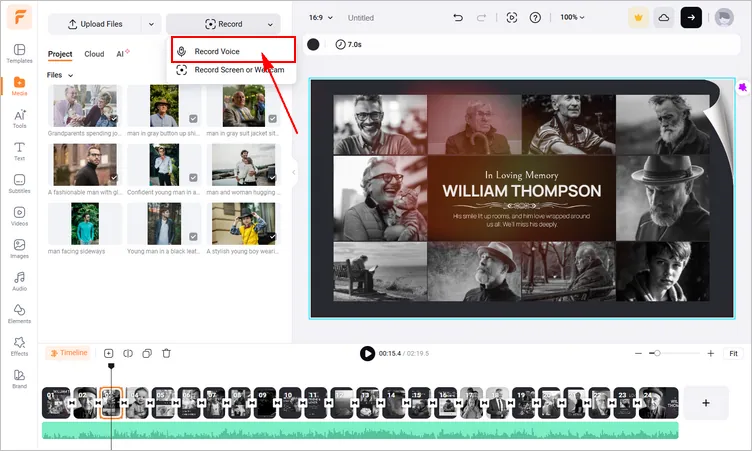
Task: Toggle checkmark on man and woman hugging
Action: click(x=272, y=178)
